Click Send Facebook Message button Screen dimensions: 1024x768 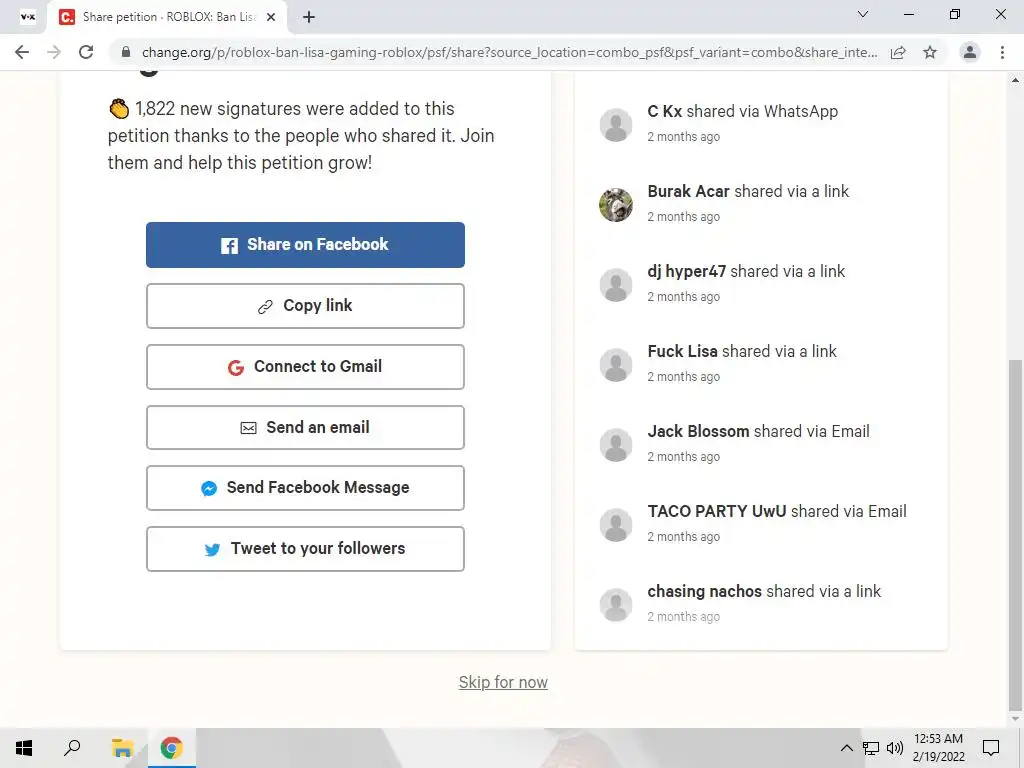pyautogui.click(x=305, y=488)
